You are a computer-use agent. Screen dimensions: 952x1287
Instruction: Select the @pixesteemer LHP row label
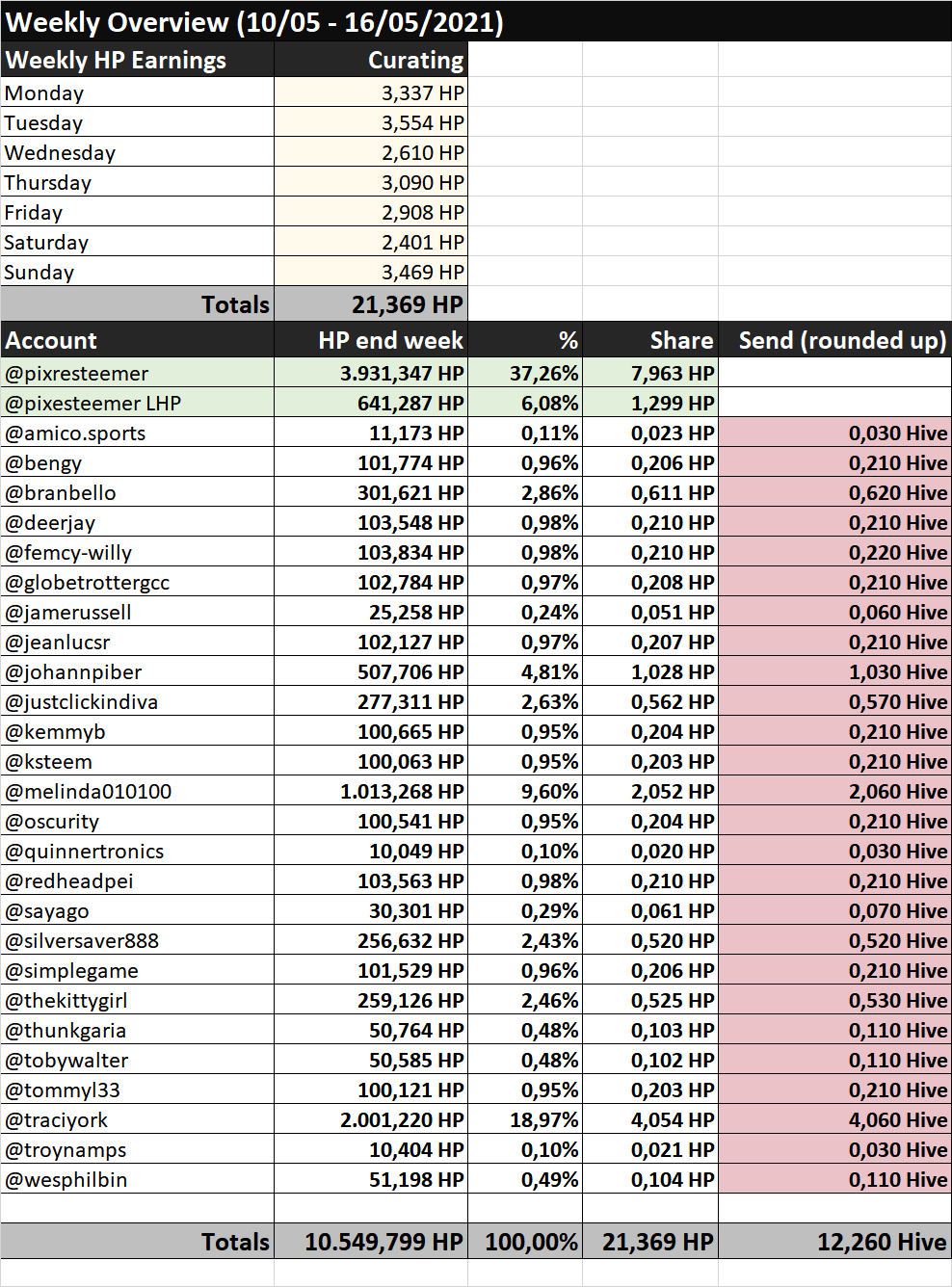pos(138,403)
